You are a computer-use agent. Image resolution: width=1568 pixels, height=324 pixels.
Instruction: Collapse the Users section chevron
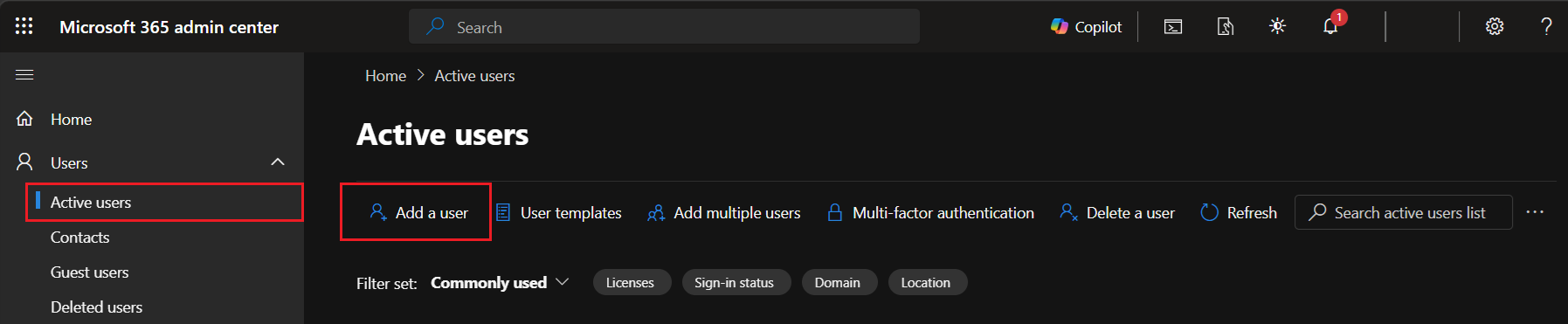[x=278, y=162]
